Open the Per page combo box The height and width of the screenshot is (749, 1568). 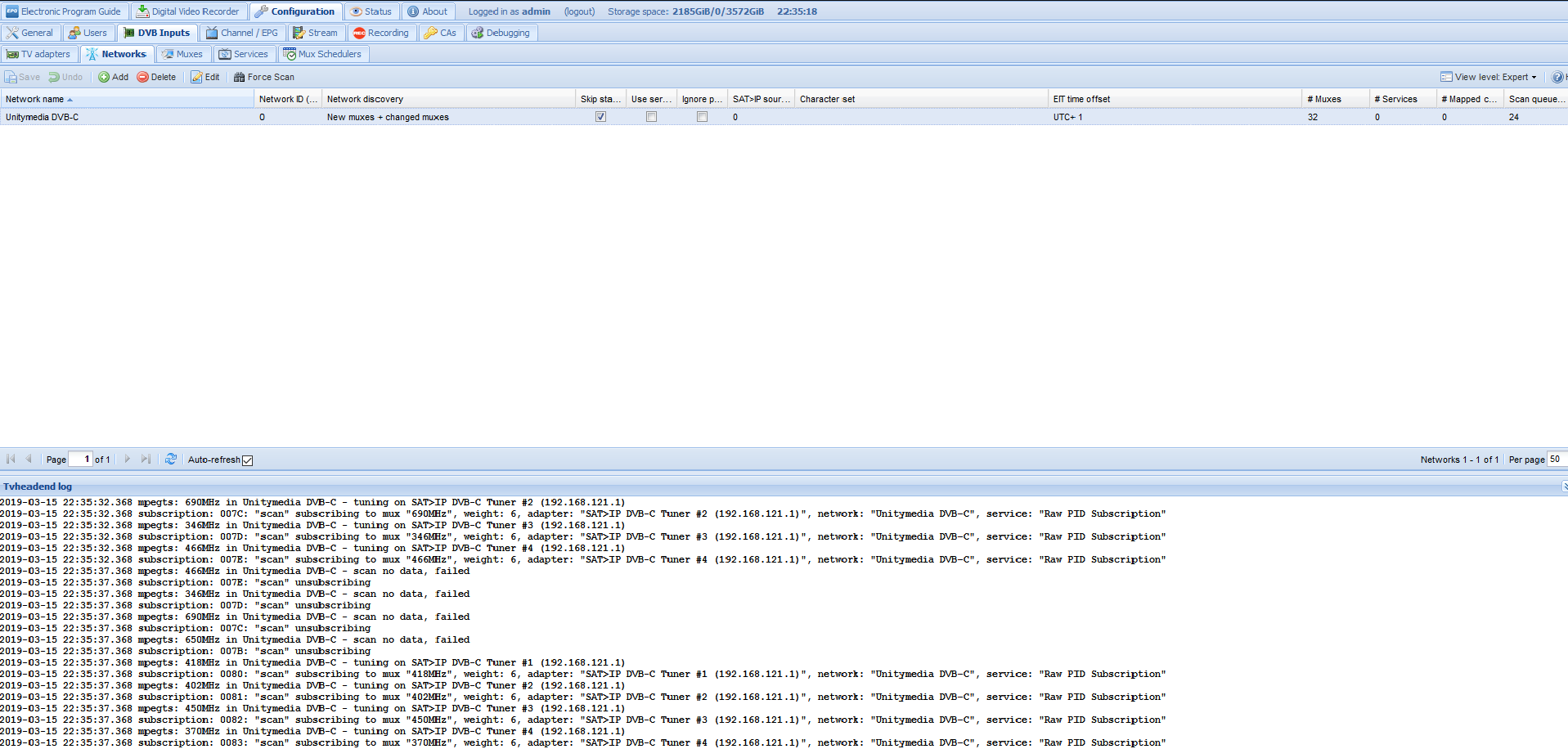1557,460
